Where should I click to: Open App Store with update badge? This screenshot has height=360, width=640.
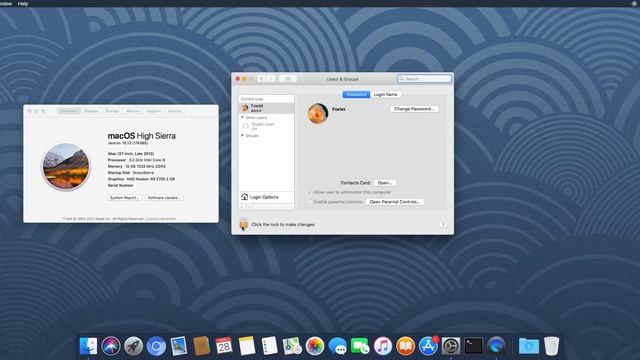click(428, 346)
